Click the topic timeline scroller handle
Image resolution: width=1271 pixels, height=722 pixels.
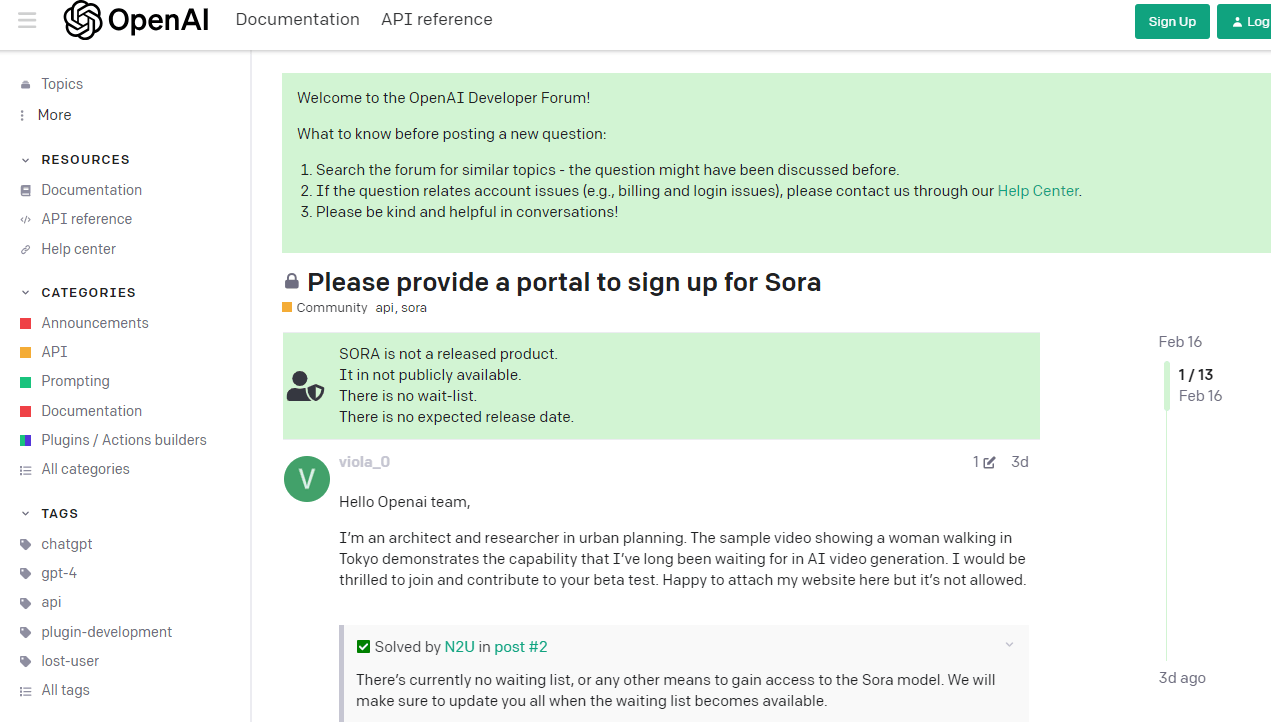[1167, 386]
